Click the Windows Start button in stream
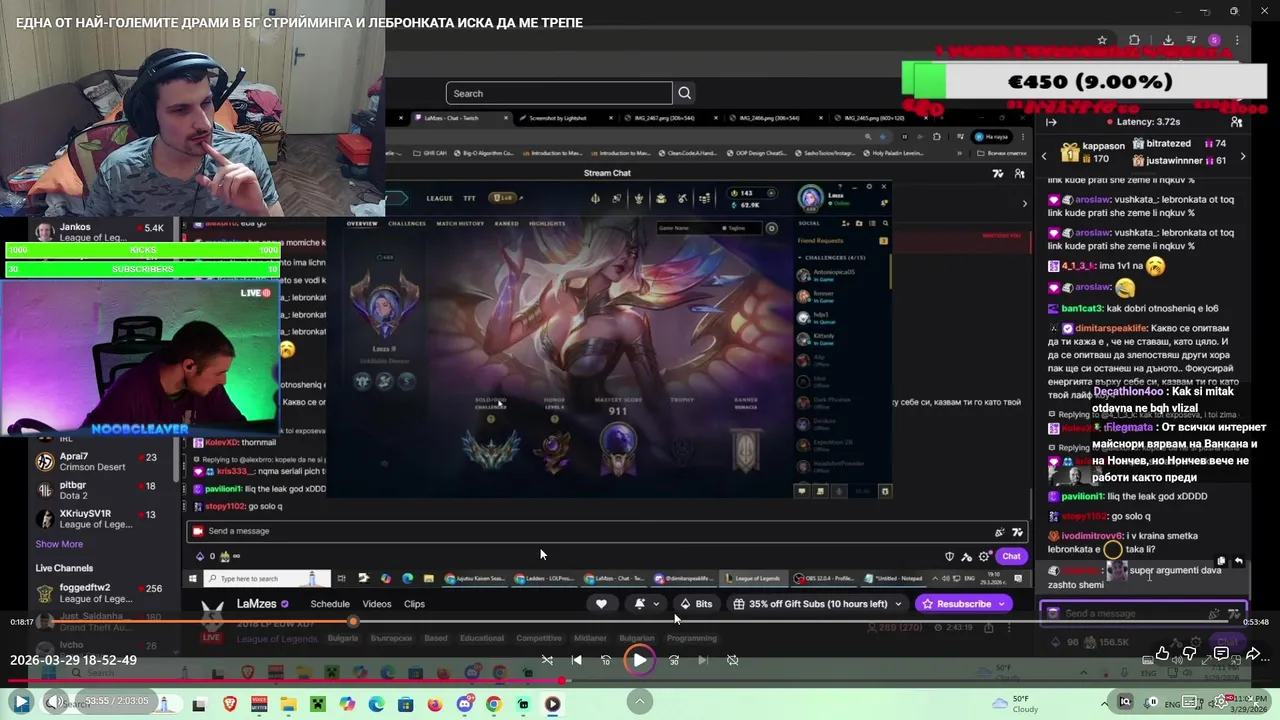The image size is (1280, 720). tap(193, 578)
